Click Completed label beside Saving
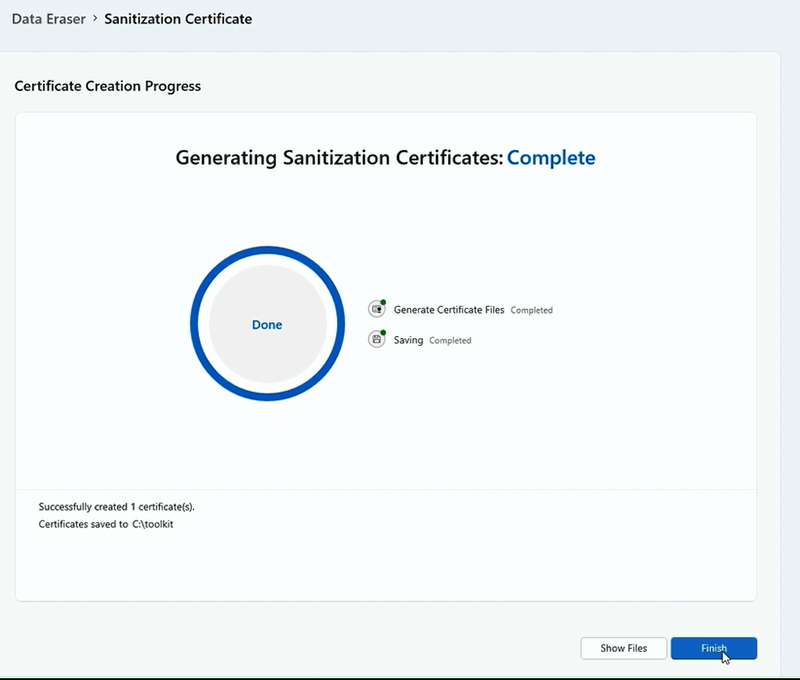The height and width of the screenshot is (680, 800). click(449, 340)
